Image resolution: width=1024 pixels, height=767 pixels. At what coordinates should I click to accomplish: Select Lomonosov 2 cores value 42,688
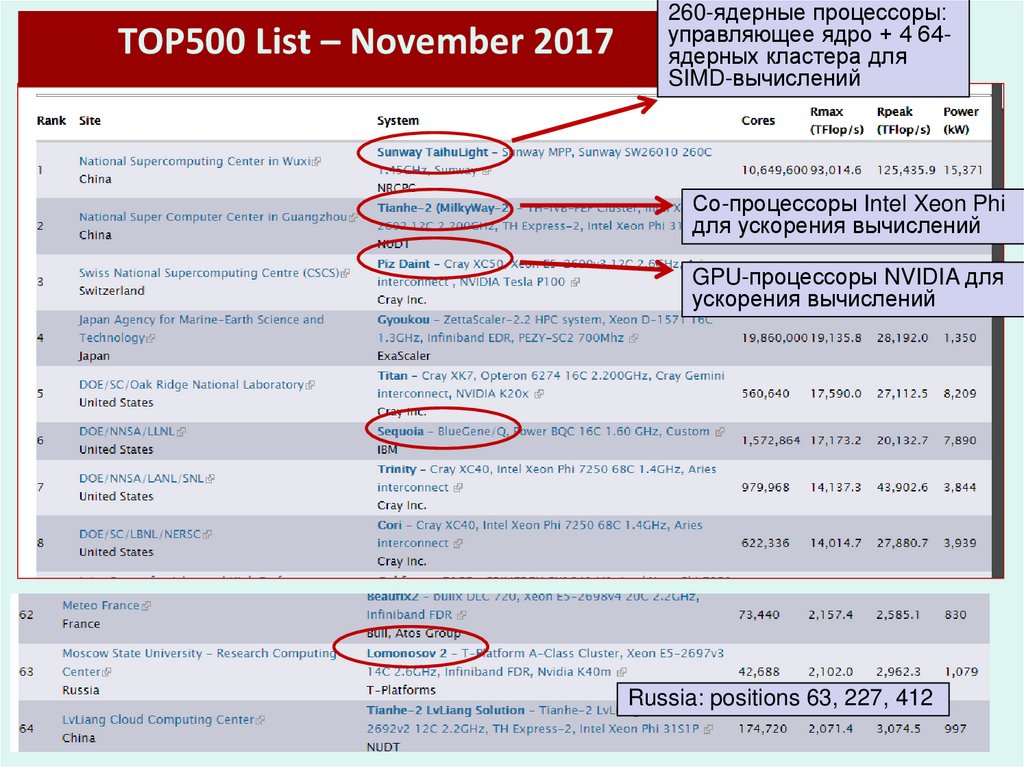[x=759, y=672]
